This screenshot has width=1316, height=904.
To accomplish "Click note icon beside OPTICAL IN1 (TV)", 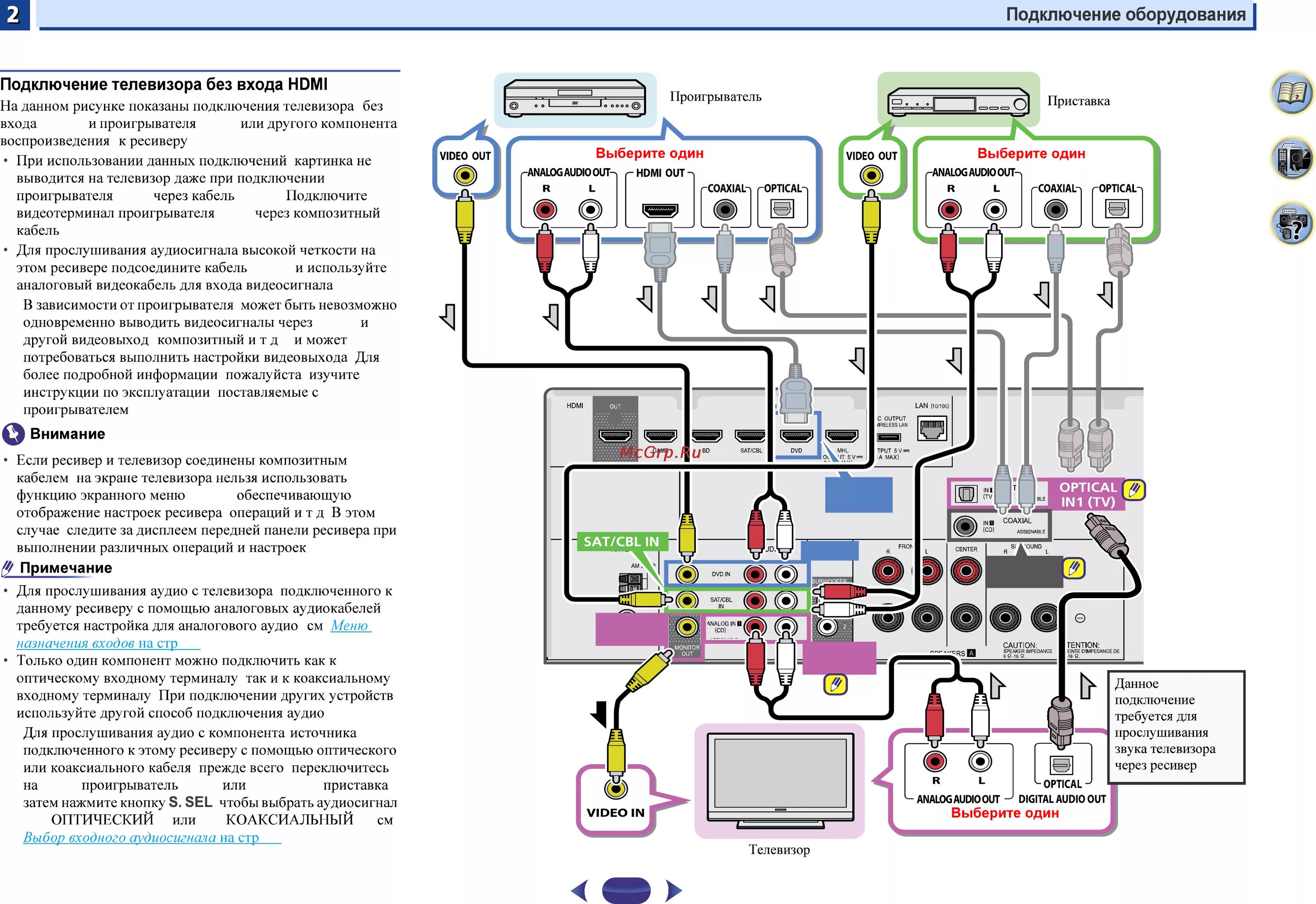I will click(x=1134, y=490).
